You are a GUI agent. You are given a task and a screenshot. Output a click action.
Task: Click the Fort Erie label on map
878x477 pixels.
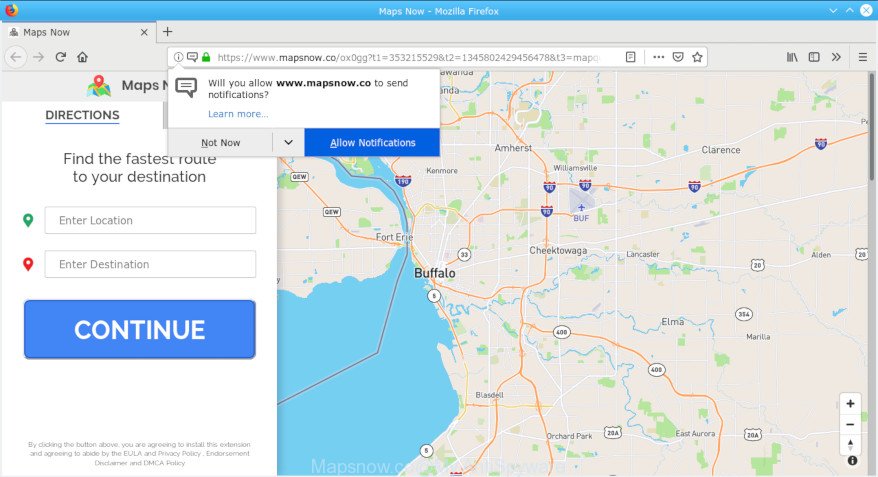click(394, 237)
